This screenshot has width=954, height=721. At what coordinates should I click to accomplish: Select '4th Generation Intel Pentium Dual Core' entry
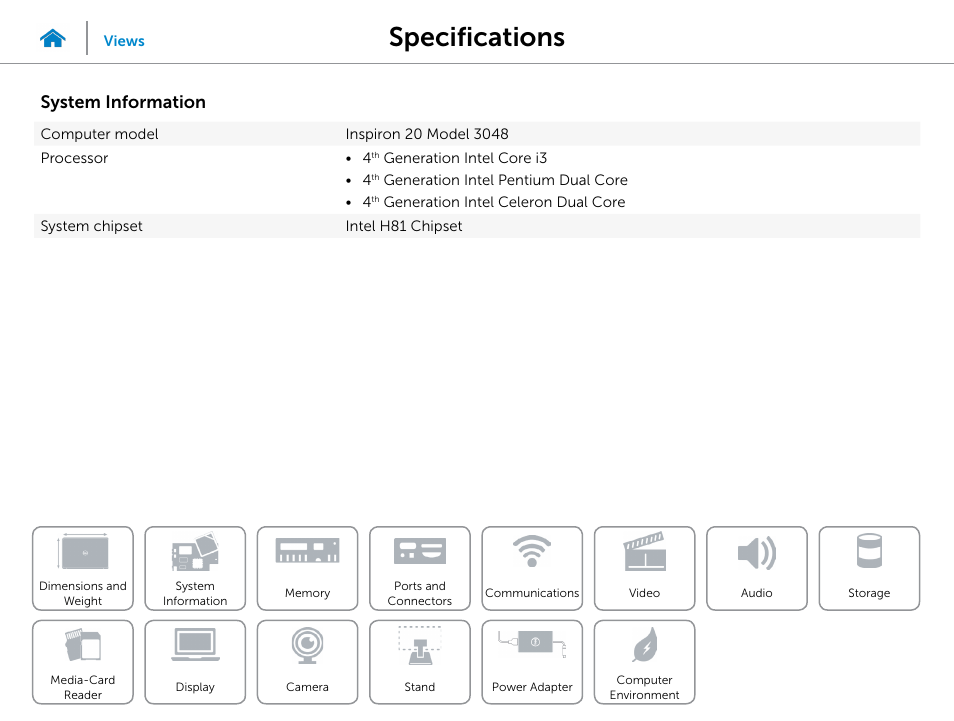[x=495, y=180]
